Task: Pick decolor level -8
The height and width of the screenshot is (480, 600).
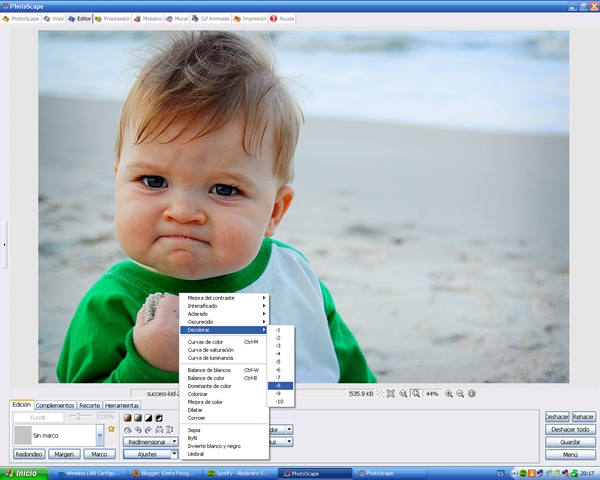Action: coord(280,386)
